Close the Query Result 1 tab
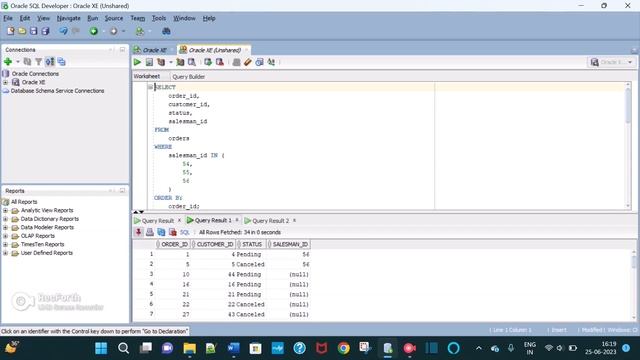 click(x=237, y=220)
